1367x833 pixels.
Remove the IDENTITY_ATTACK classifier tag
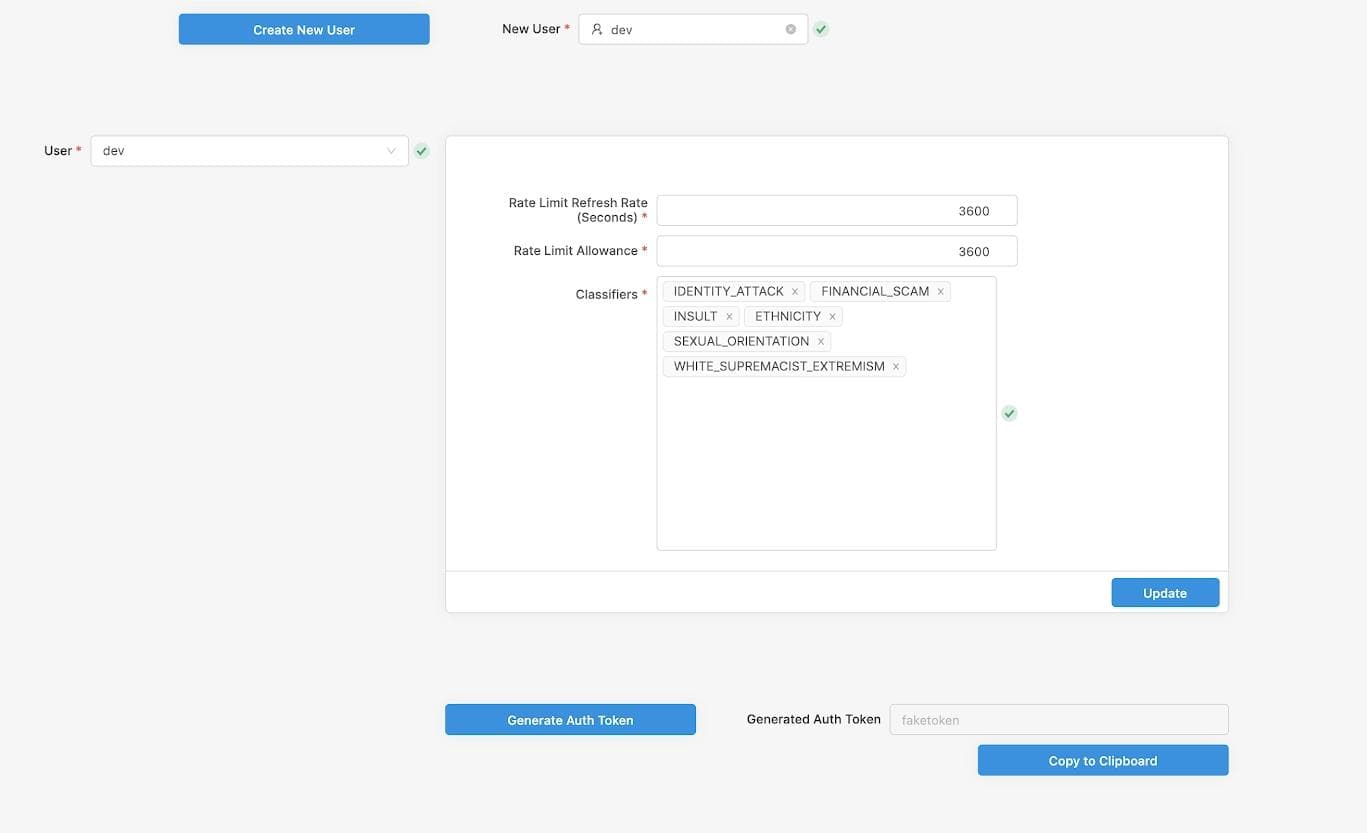tap(795, 292)
